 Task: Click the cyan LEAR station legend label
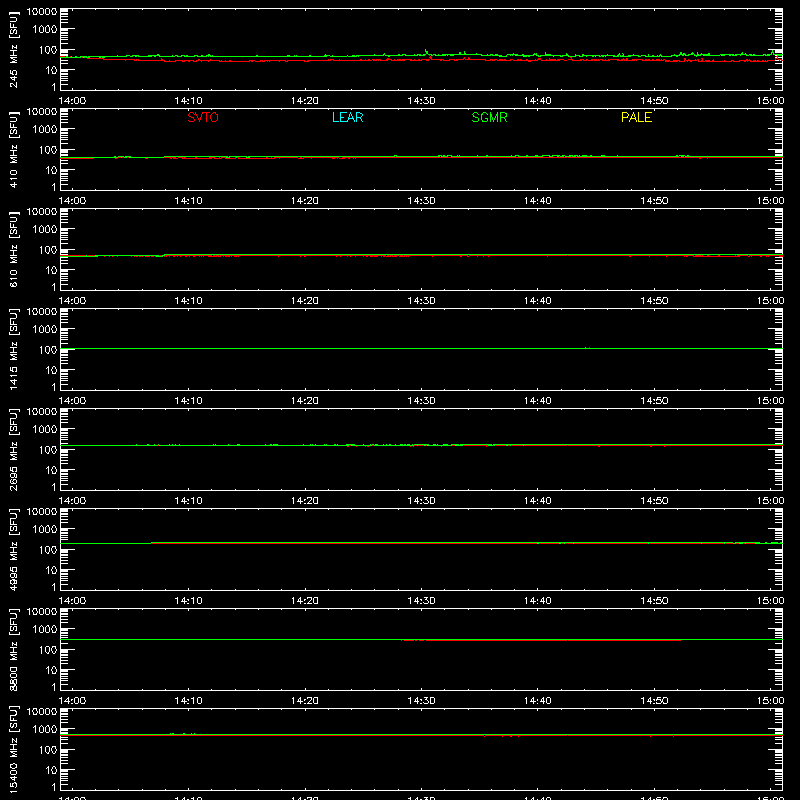point(347,117)
